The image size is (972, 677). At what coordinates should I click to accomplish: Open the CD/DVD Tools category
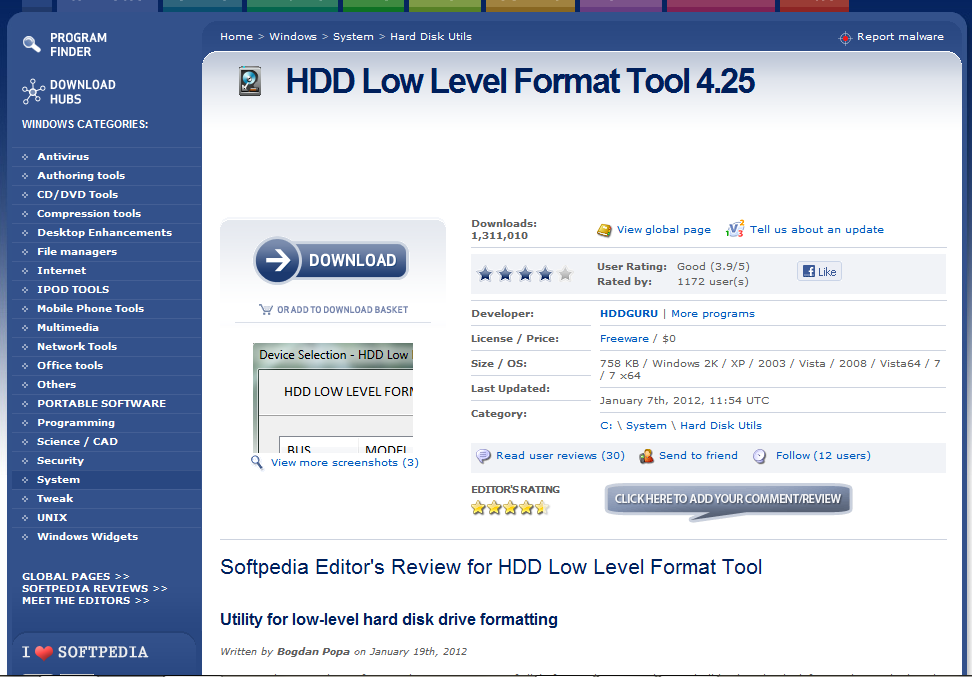tap(77, 195)
